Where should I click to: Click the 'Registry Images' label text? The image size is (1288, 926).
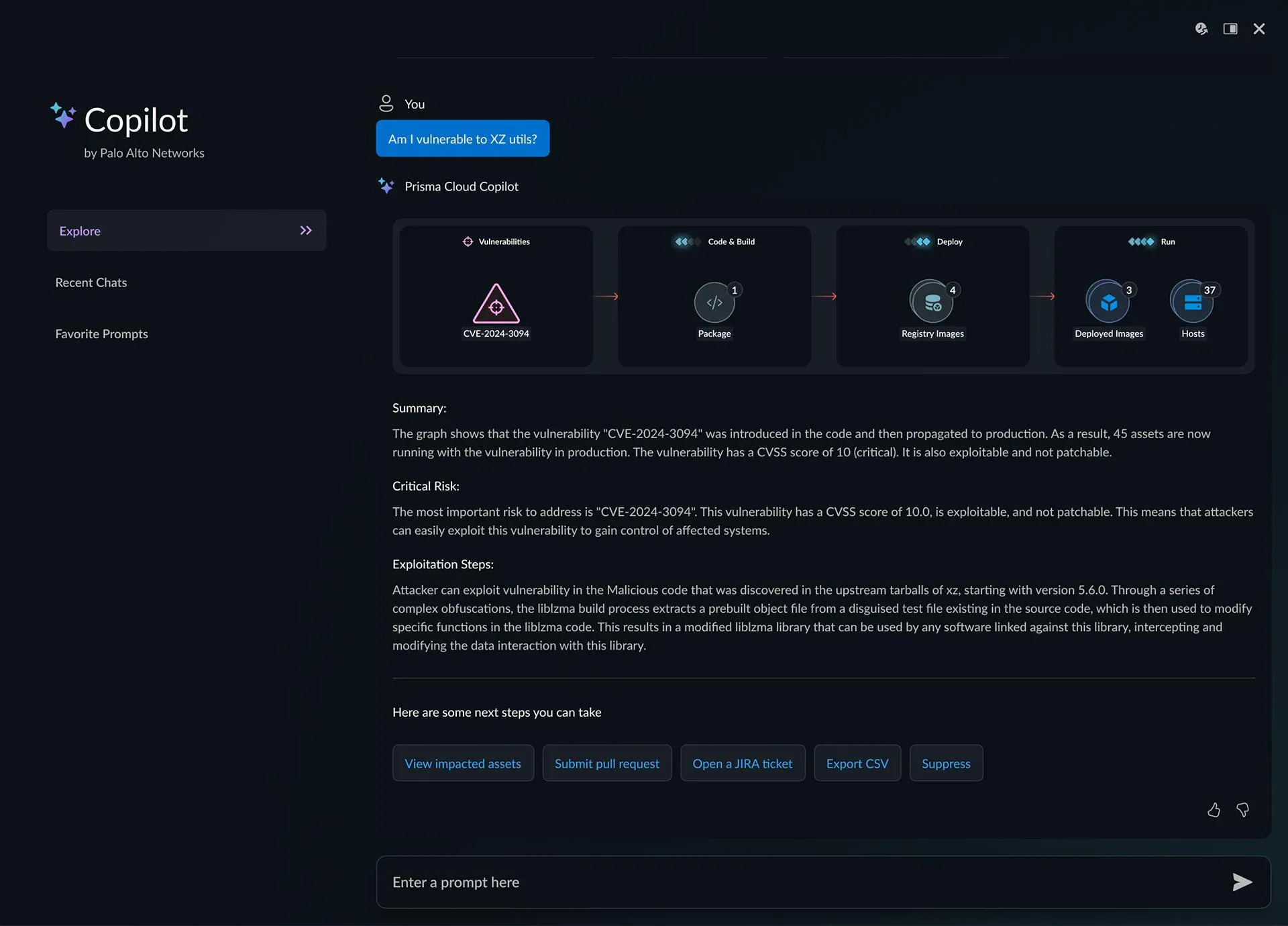tap(932, 333)
